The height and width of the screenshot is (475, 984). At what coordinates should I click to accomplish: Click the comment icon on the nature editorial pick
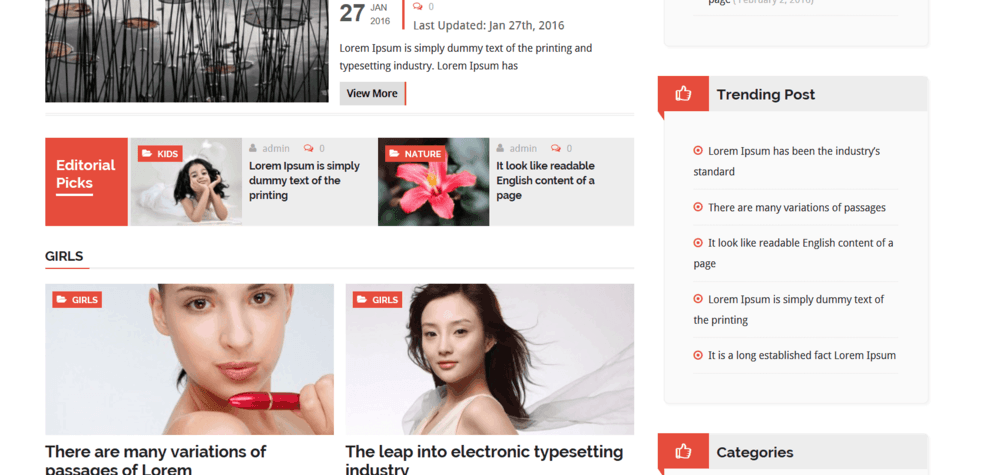(x=555, y=149)
